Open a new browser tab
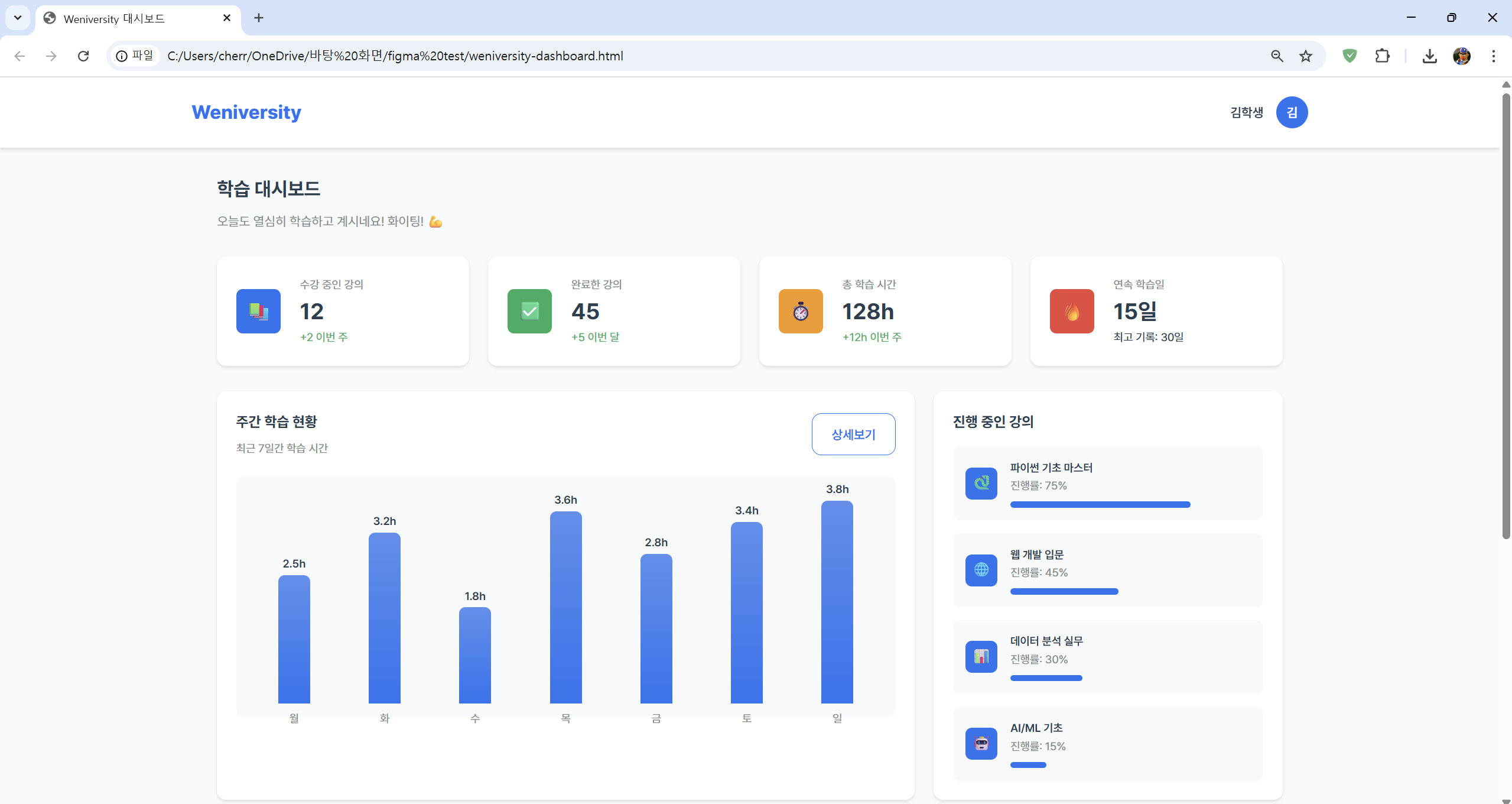 tap(258, 18)
